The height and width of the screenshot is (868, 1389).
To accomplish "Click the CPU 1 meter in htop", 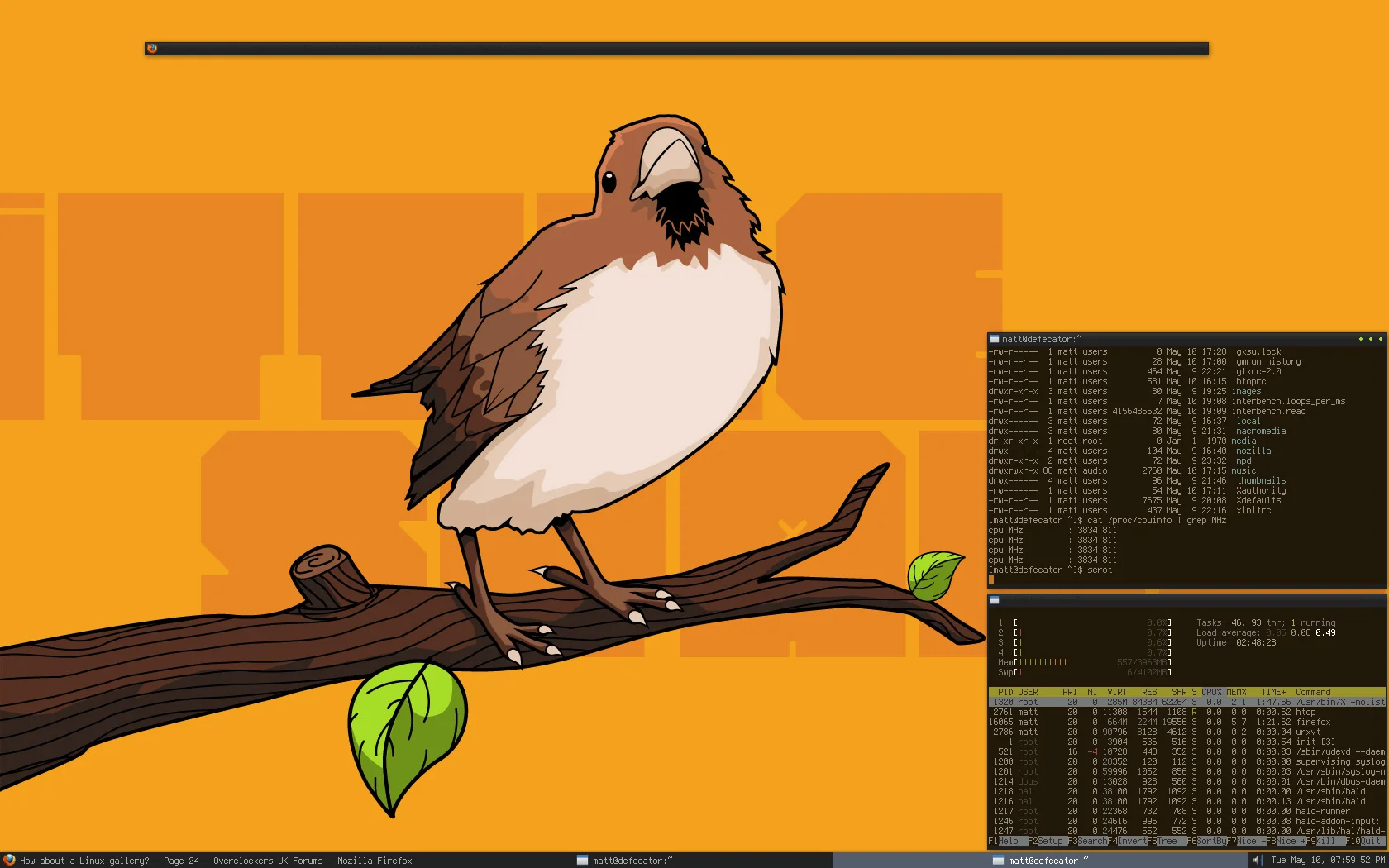I will tap(1085, 622).
